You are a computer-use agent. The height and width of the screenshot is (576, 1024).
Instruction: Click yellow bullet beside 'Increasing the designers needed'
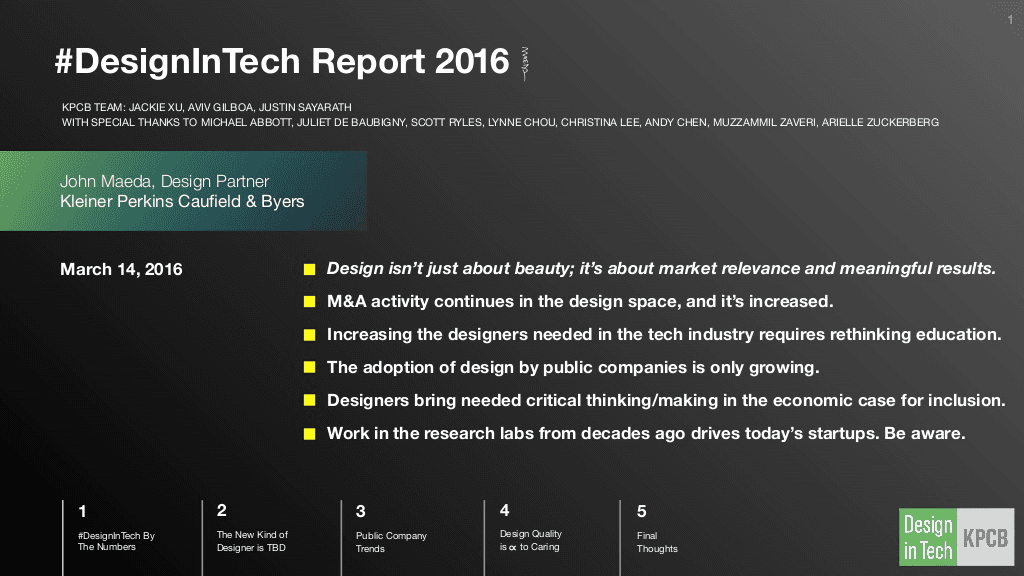310,335
